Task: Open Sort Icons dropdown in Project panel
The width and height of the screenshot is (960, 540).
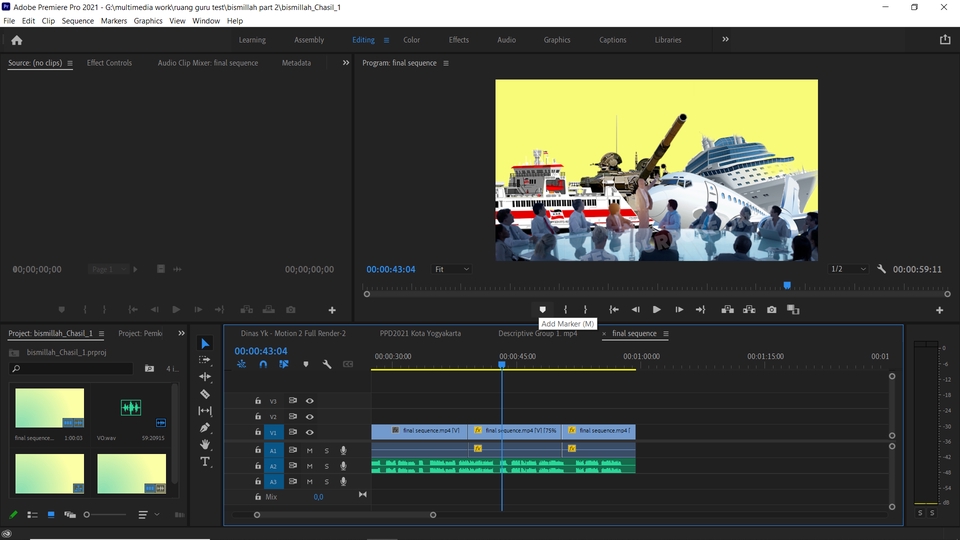Action: click(x=148, y=515)
